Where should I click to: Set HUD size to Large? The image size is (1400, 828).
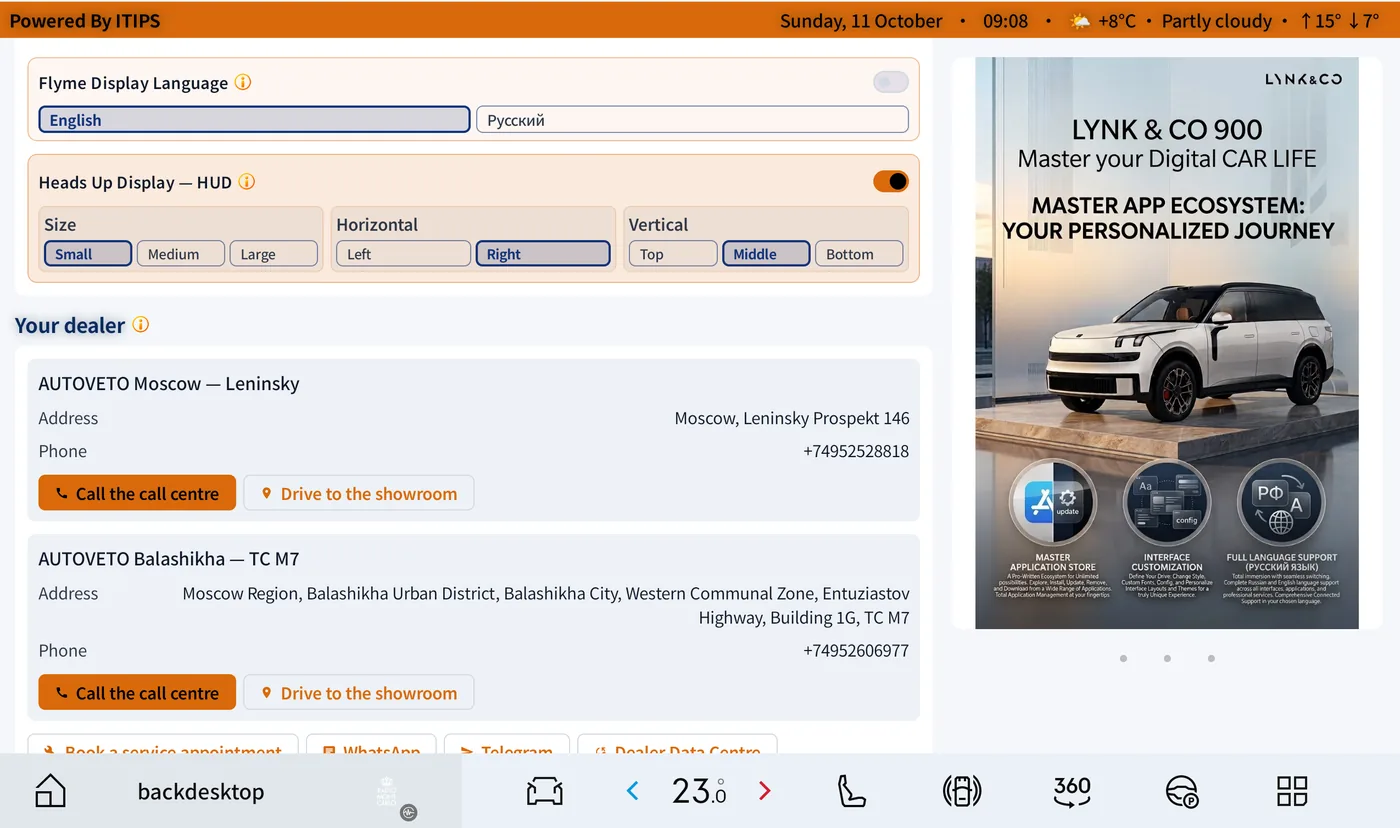click(x=274, y=254)
